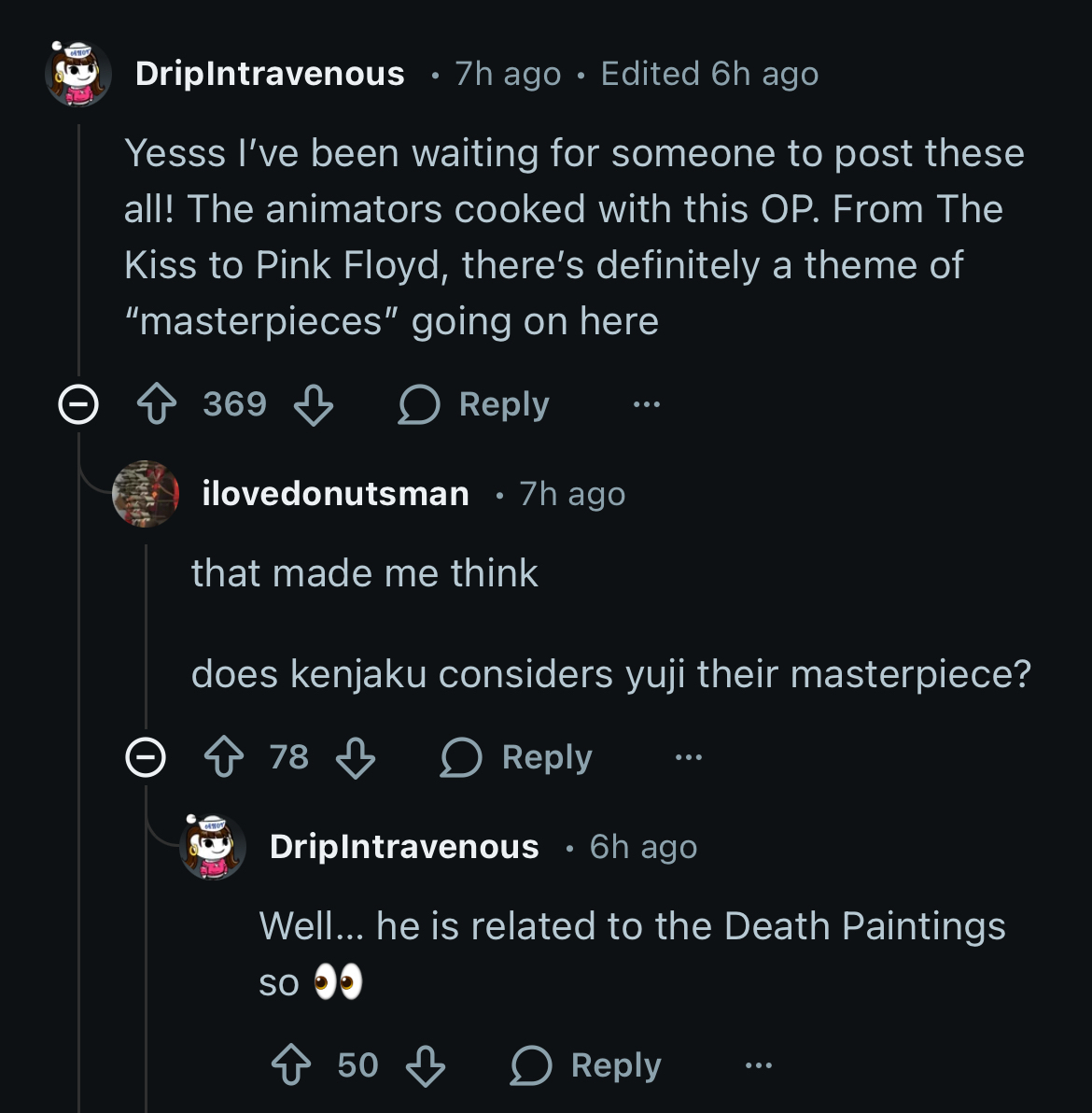Image resolution: width=1092 pixels, height=1113 pixels.
Task: Open ilovedonutsman's profile avatar
Action: coord(146,494)
